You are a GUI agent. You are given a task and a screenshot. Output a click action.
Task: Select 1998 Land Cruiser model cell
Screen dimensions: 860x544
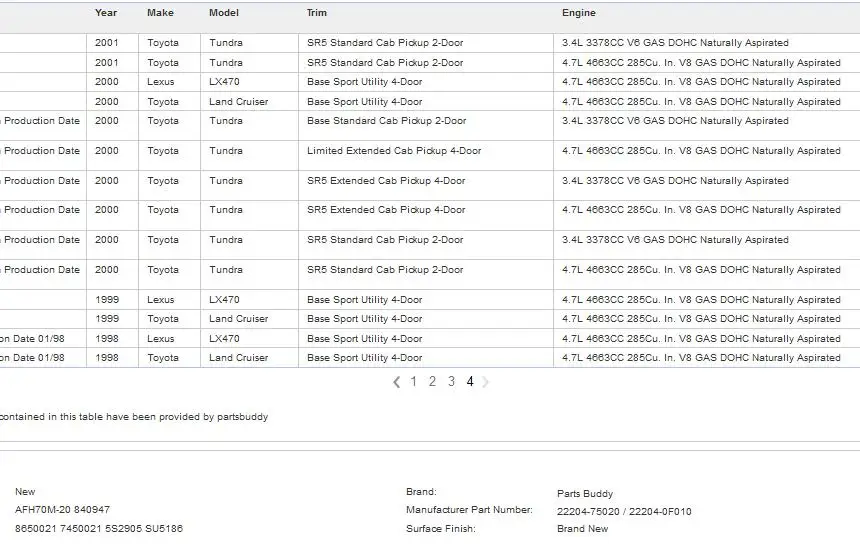click(239, 358)
